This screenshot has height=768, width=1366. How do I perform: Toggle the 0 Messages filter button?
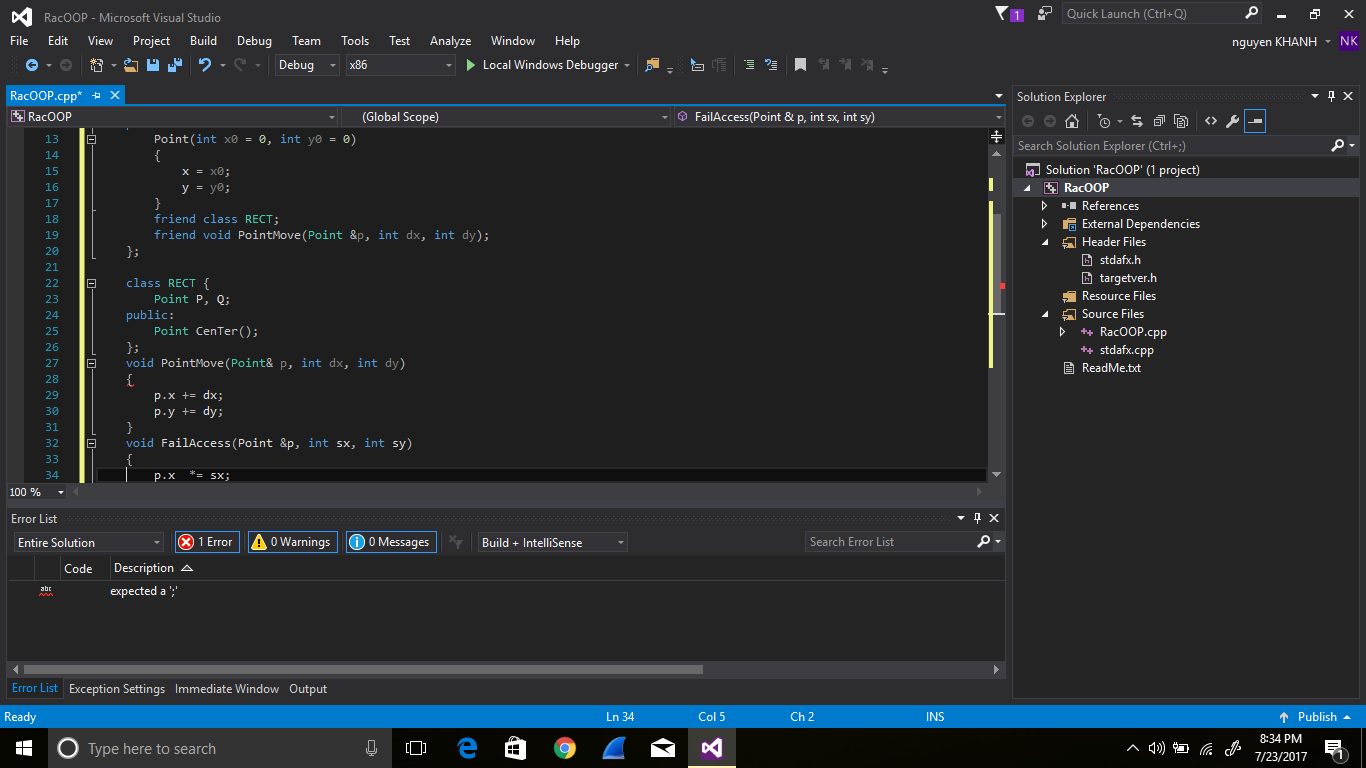point(391,542)
